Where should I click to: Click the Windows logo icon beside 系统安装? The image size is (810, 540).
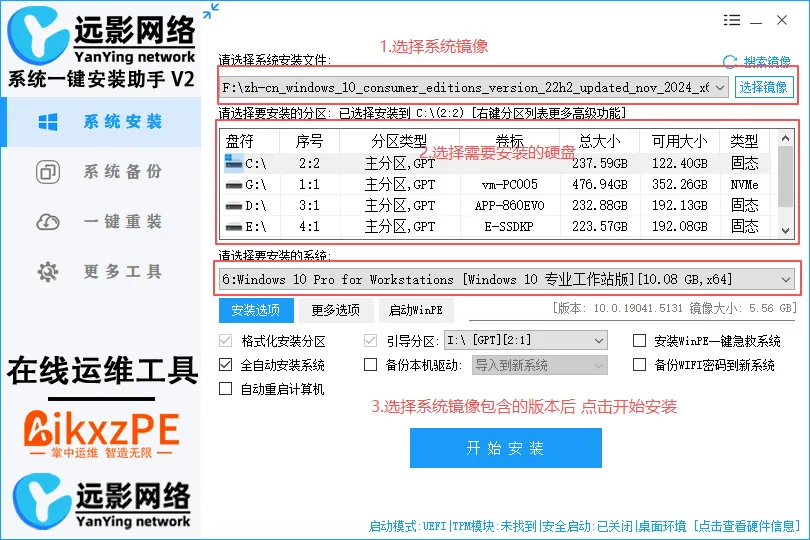pos(48,122)
